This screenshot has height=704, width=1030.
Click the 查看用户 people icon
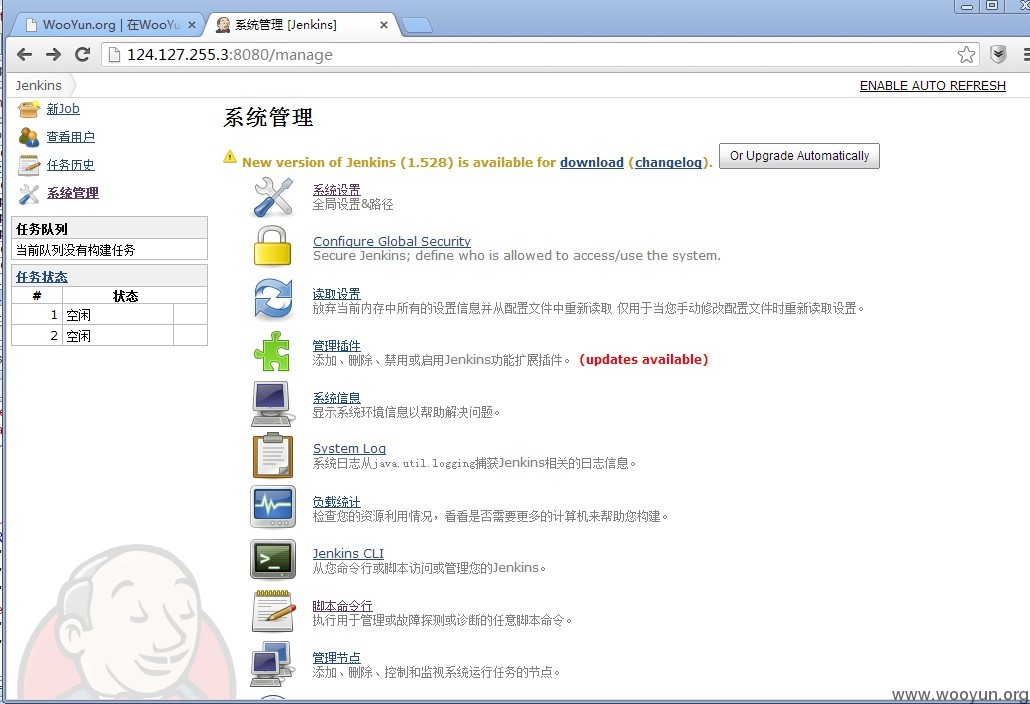[29, 137]
